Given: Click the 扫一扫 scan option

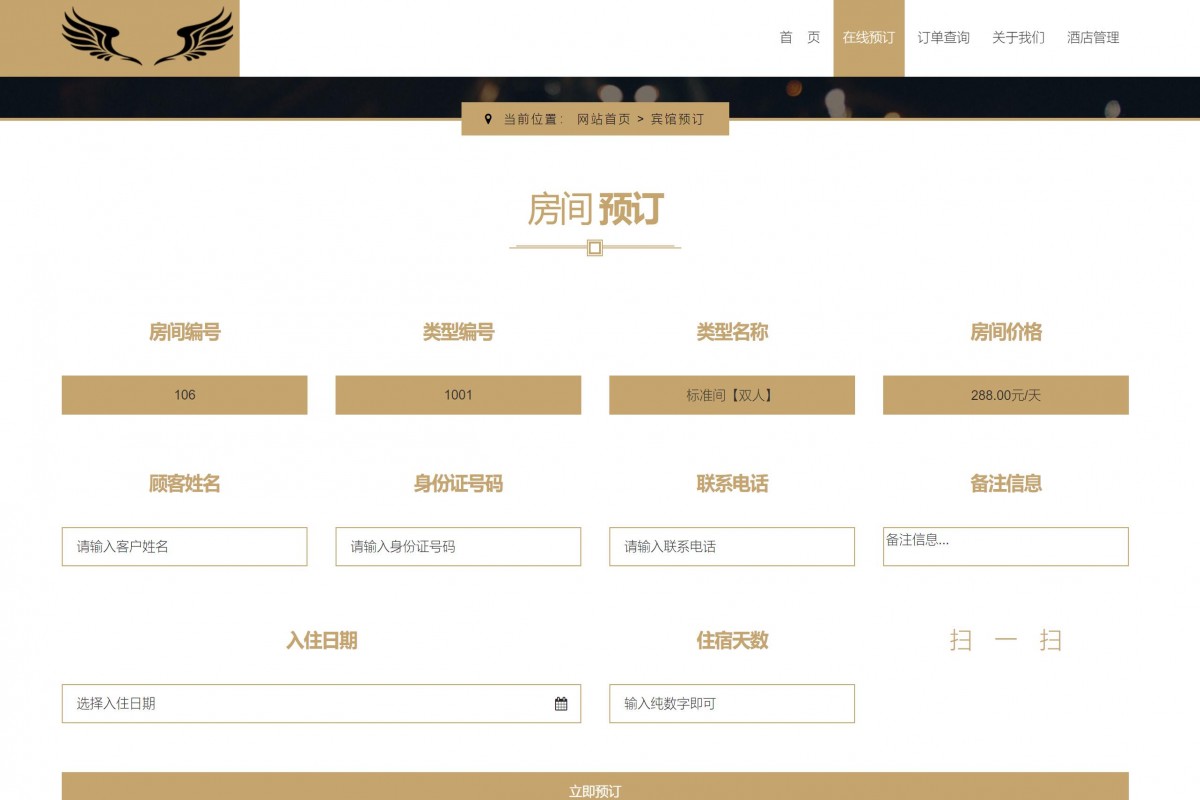Looking at the screenshot, I should click(1006, 640).
